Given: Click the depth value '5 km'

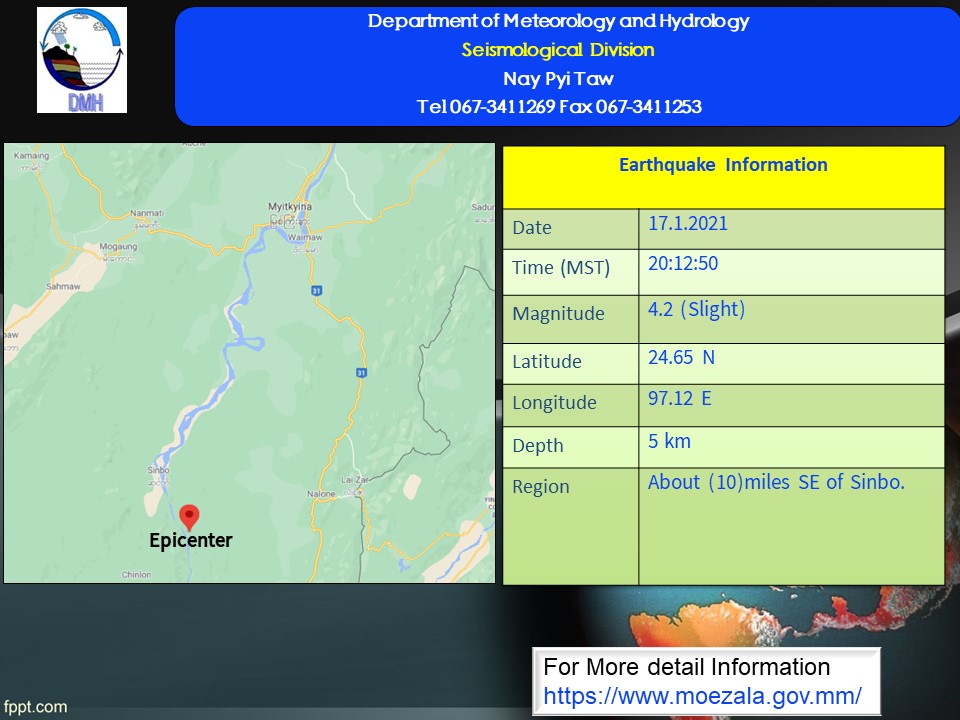Looking at the screenshot, I should click(x=670, y=441).
